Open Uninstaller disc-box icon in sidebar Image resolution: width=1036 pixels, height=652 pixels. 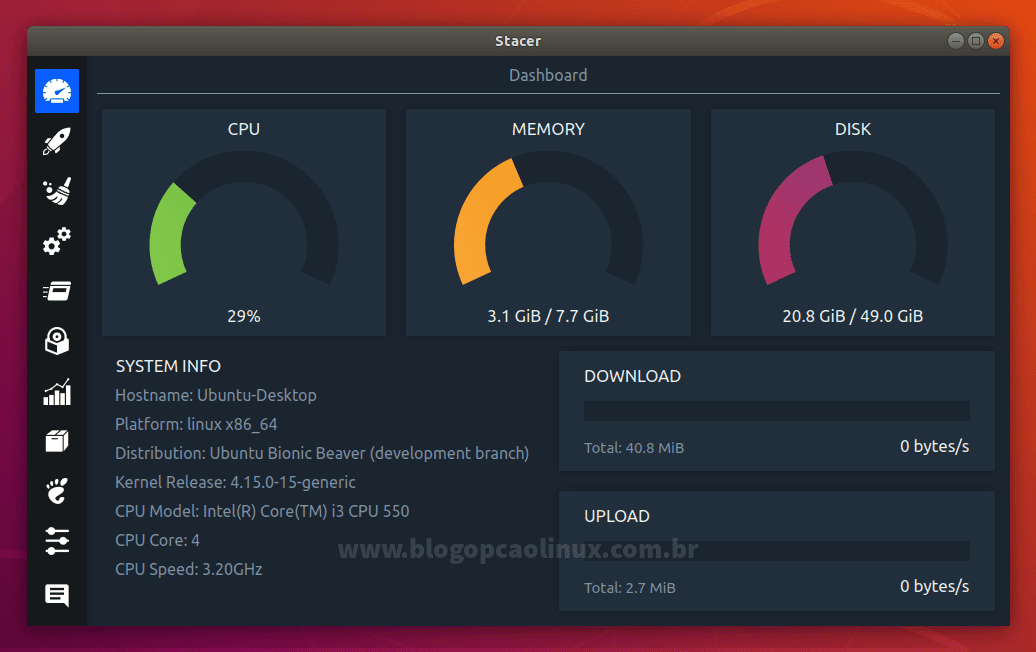click(57, 342)
